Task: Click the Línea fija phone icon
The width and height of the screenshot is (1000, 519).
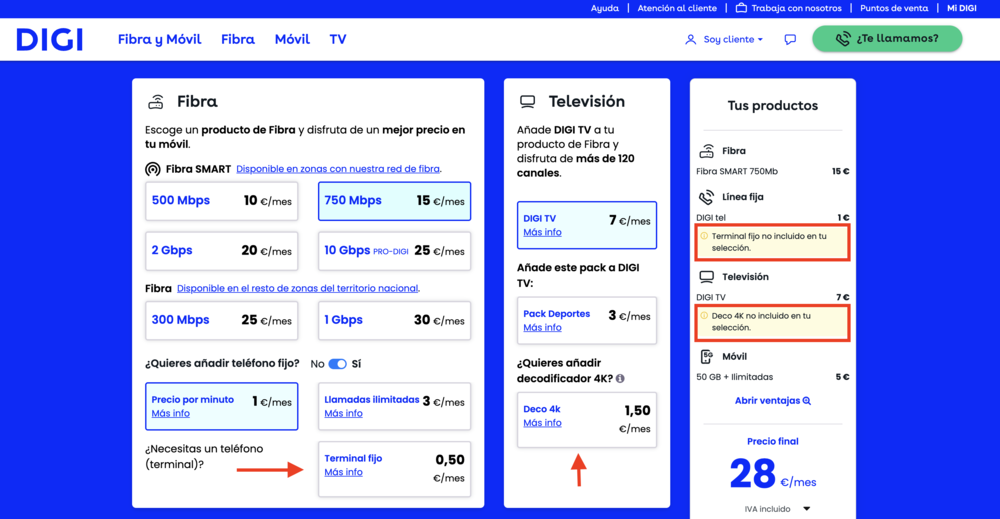Action: click(706, 197)
